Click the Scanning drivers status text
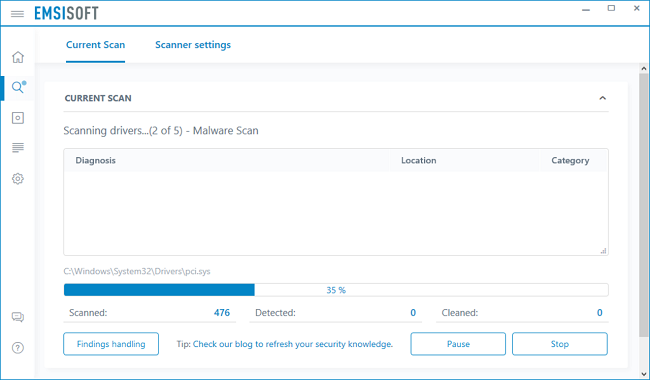Viewport: 650px width, 380px height. pyautogui.click(x=161, y=131)
